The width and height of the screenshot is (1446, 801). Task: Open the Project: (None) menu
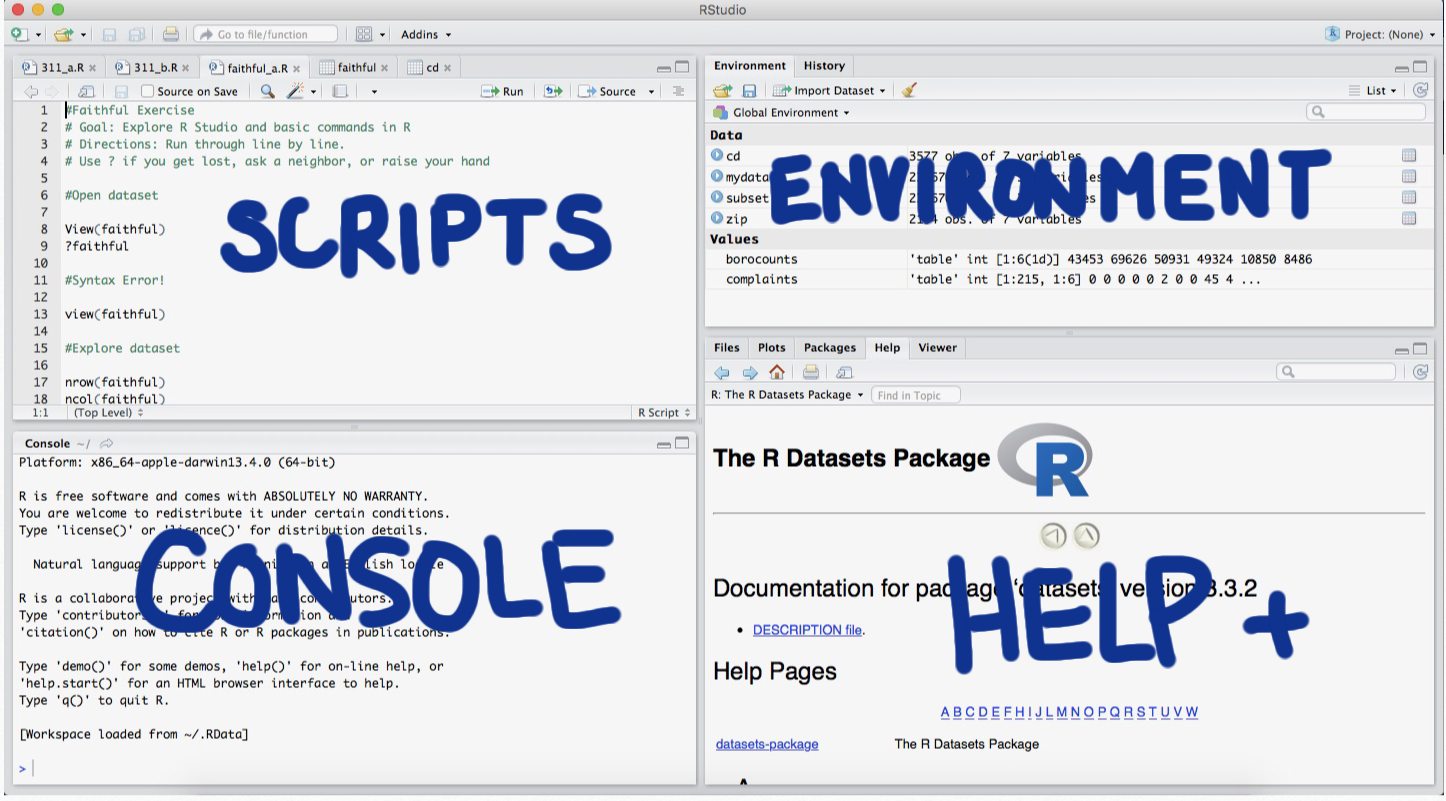coord(1381,34)
